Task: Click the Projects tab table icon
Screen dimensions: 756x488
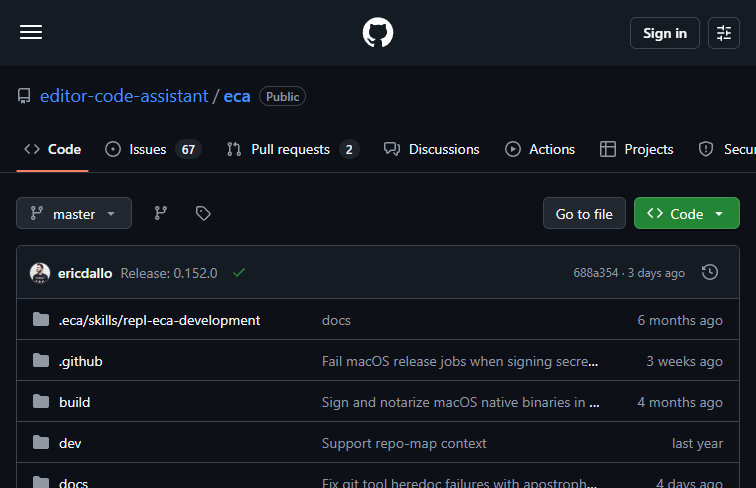Action: tap(608, 149)
